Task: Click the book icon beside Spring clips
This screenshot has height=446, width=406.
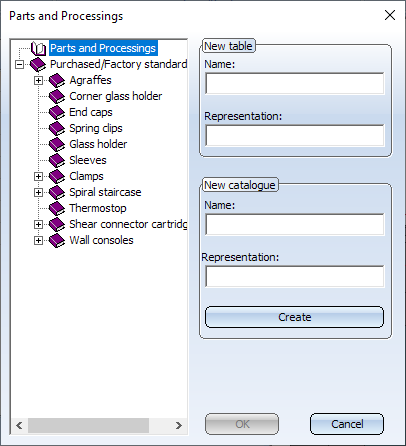Action: (57, 128)
